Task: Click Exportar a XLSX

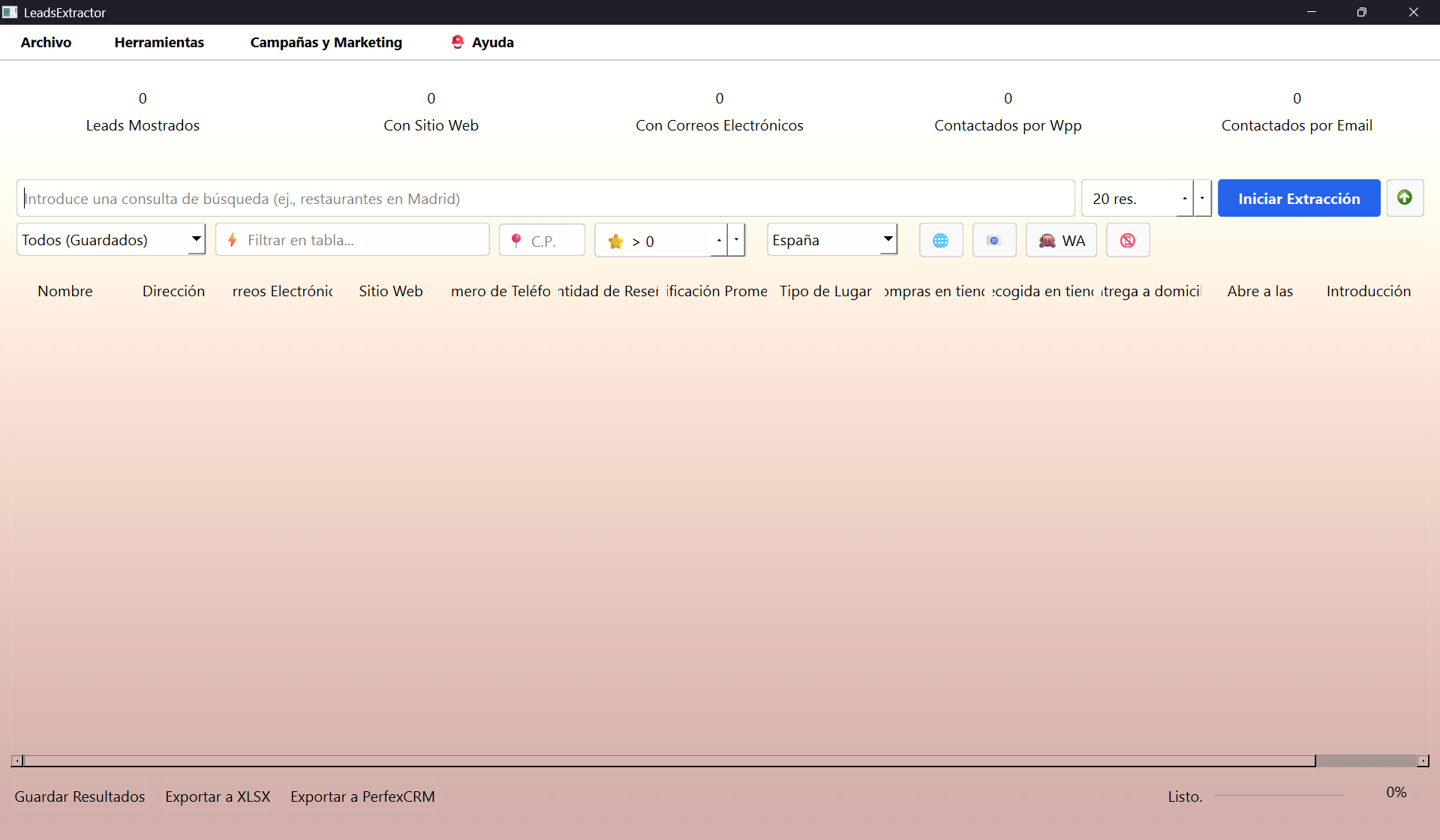Action: (x=218, y=796)
